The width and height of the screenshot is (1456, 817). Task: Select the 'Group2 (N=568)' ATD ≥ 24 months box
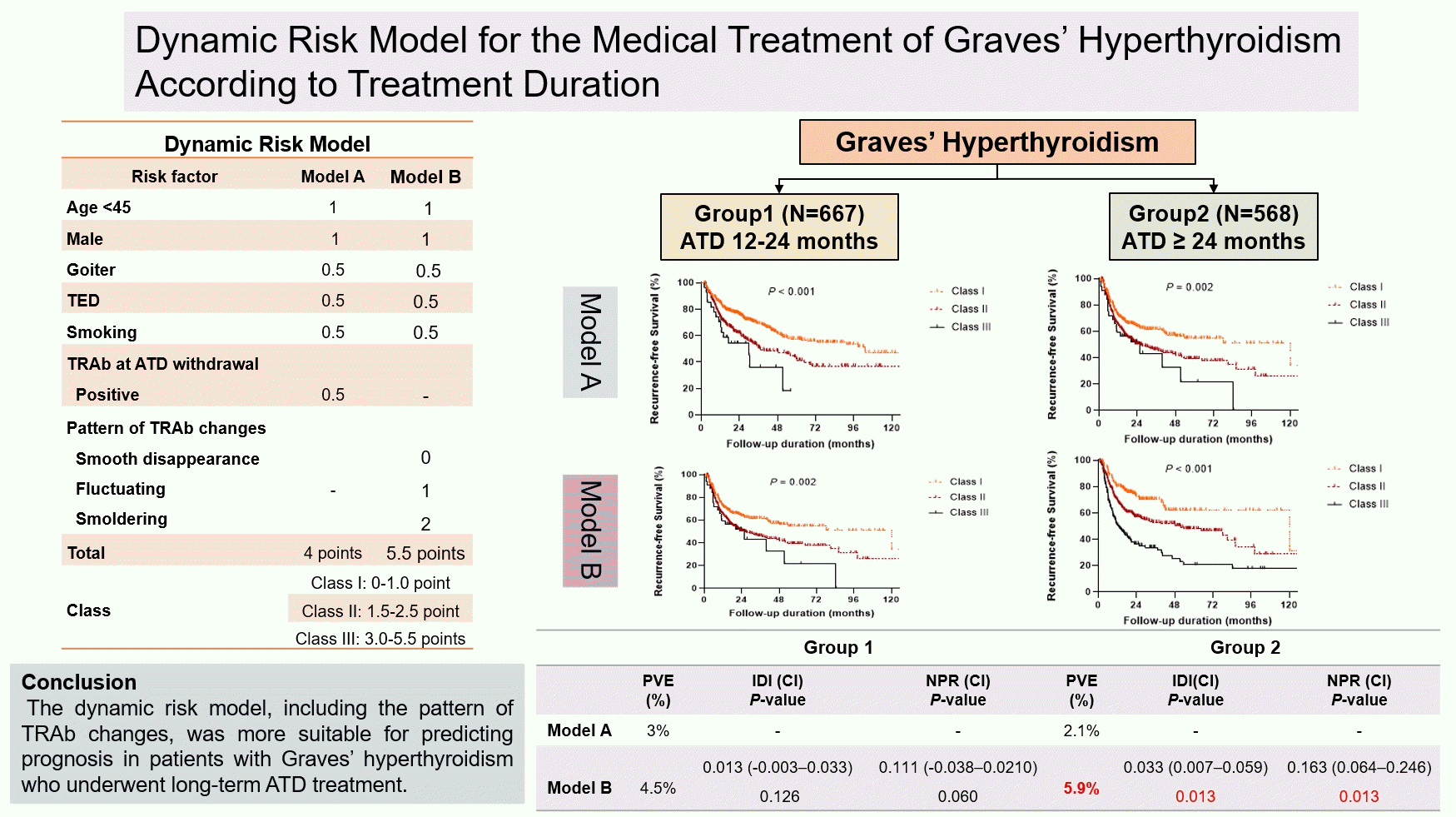[x=1214, y=227]
